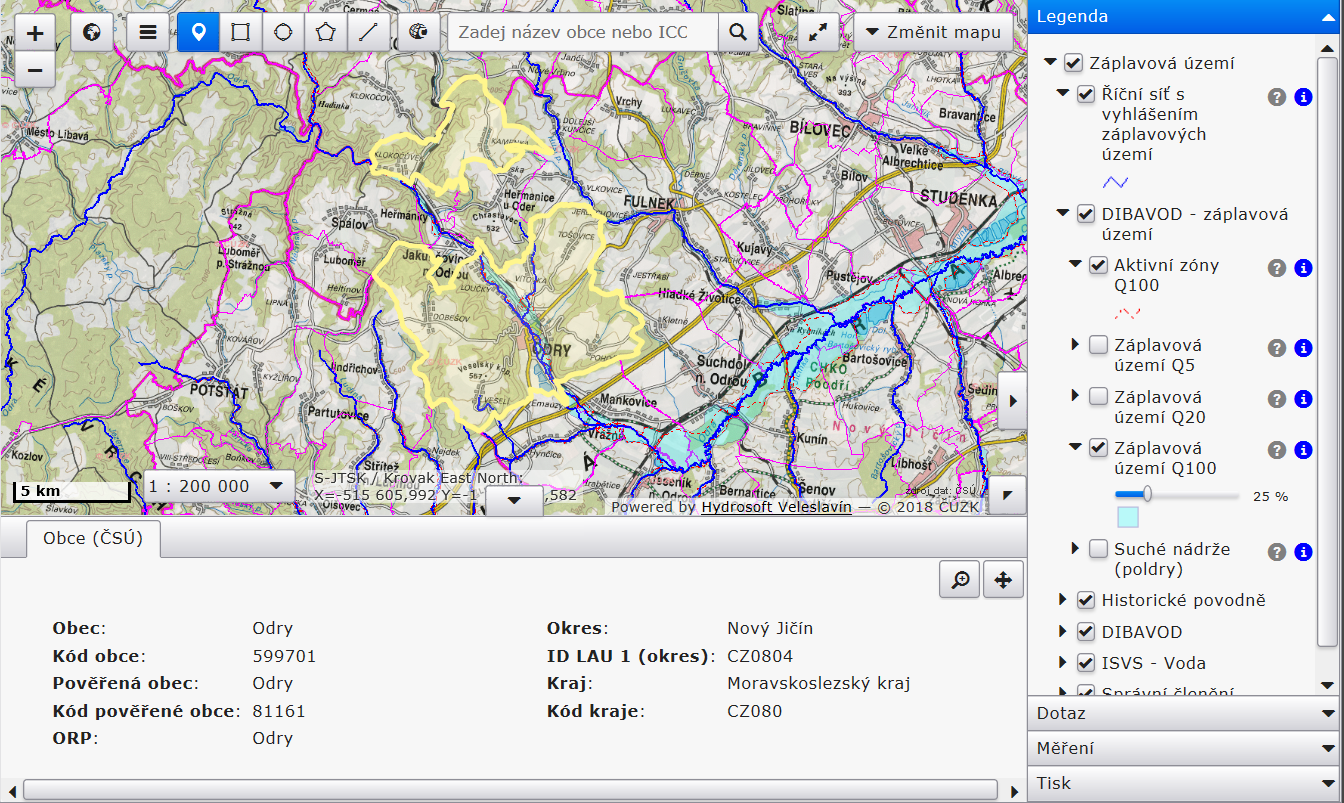Viewport: 1344px width, 803px height.
Task: Click the search magnifier button
Action: 738,33
